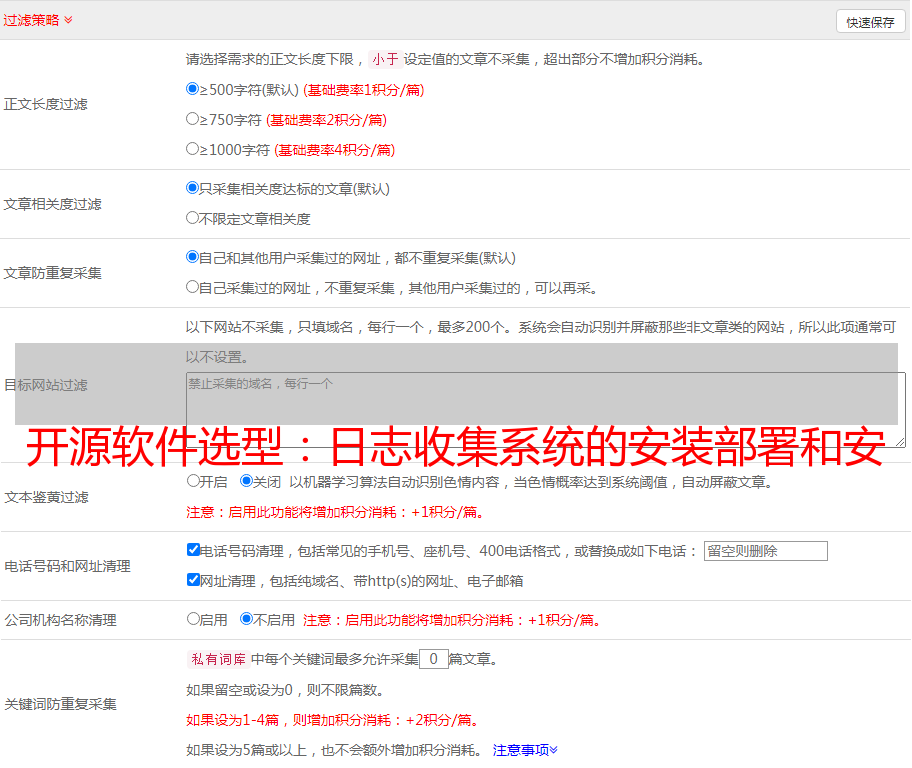
Task: Select ≥500字符 default length option
Action: point(193,89)
